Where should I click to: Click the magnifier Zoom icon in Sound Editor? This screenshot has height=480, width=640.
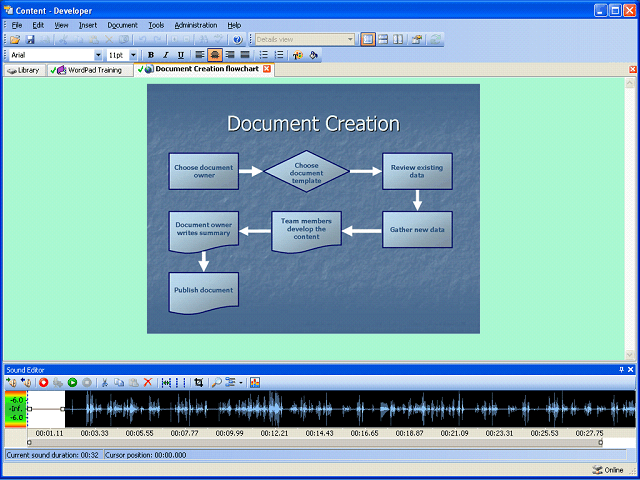click(x=217, y=382)
